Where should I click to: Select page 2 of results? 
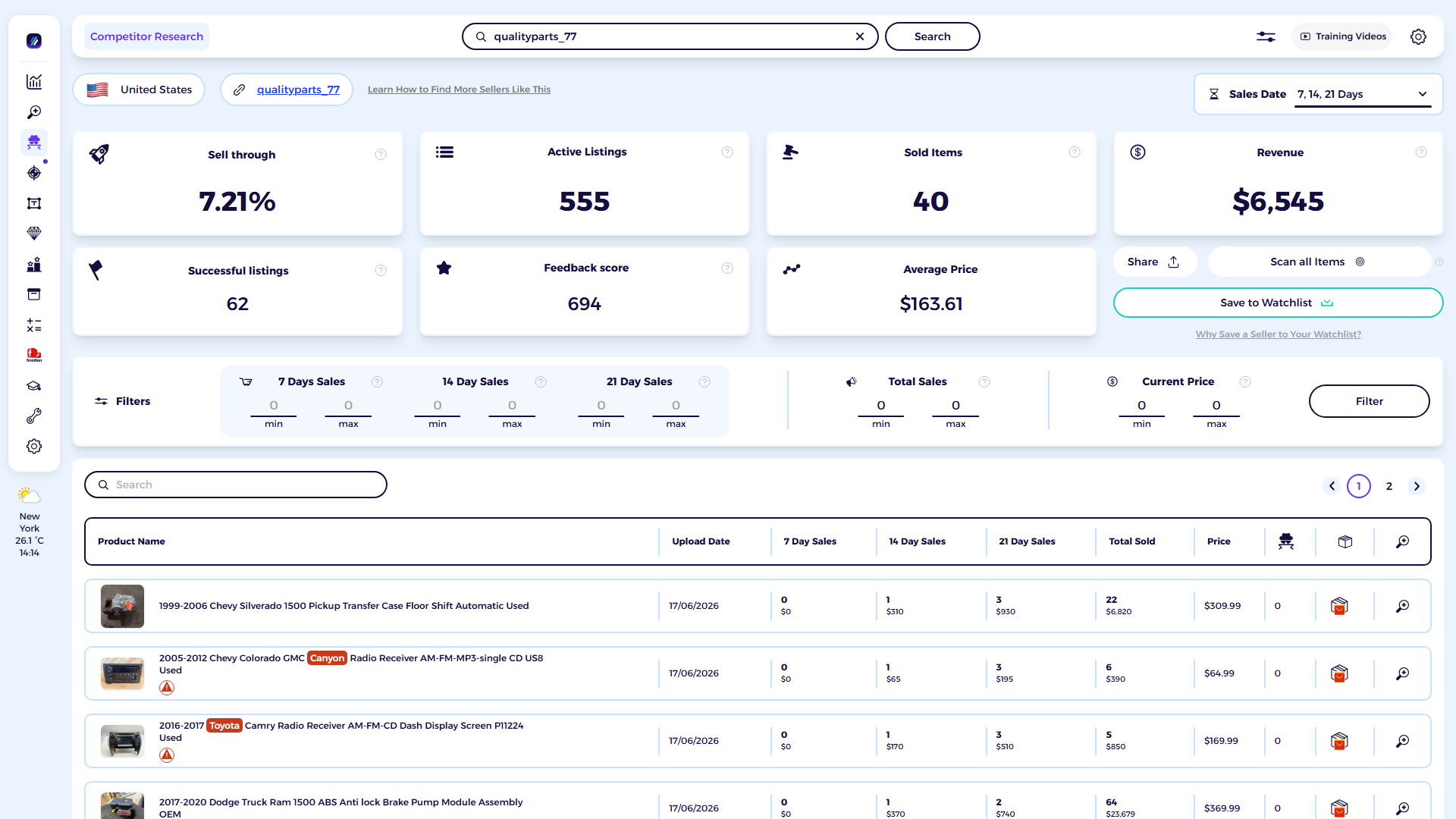pyautogui.click(x=1389, y=486)
